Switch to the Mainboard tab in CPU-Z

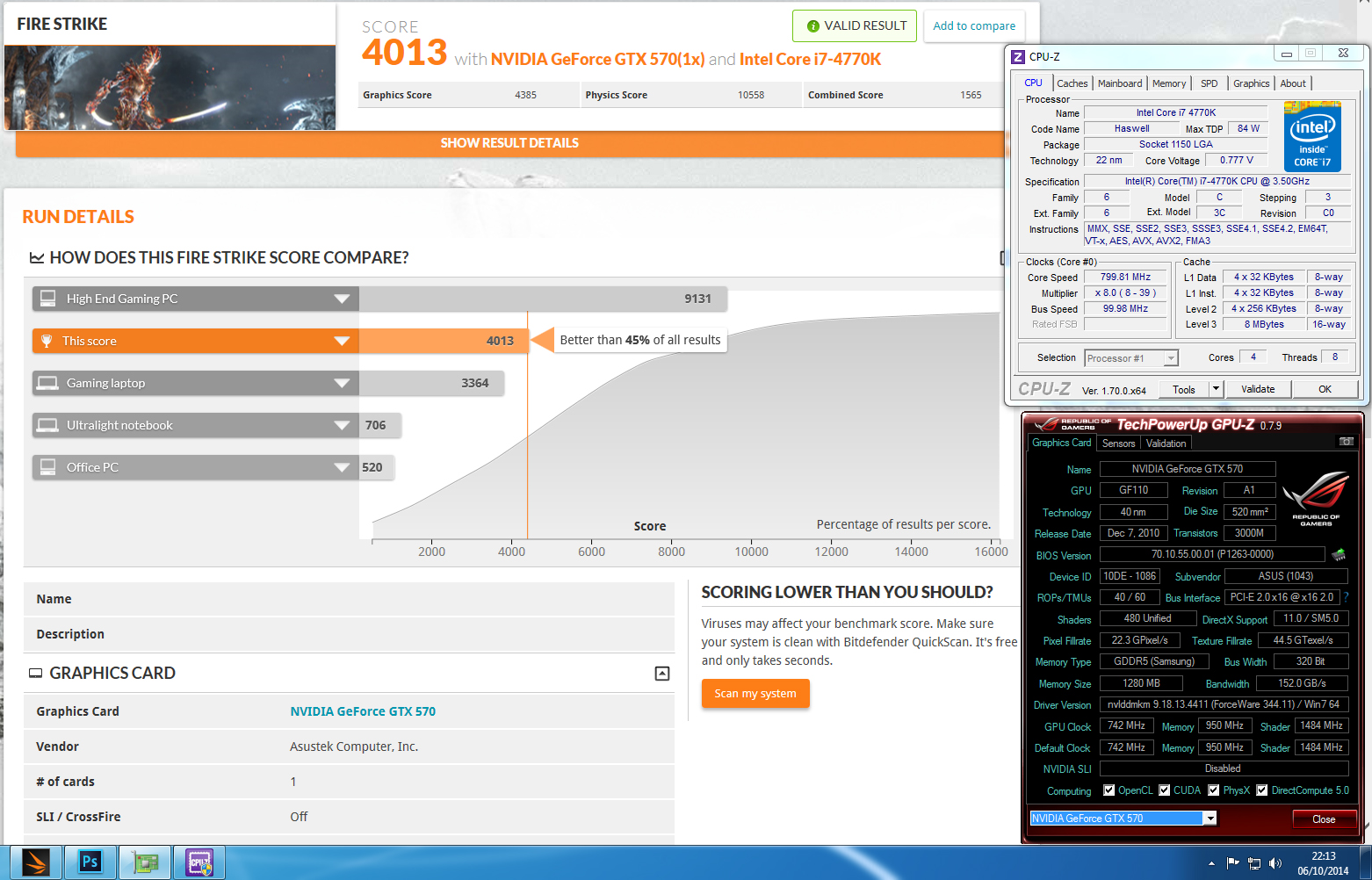pos(1120,83)
